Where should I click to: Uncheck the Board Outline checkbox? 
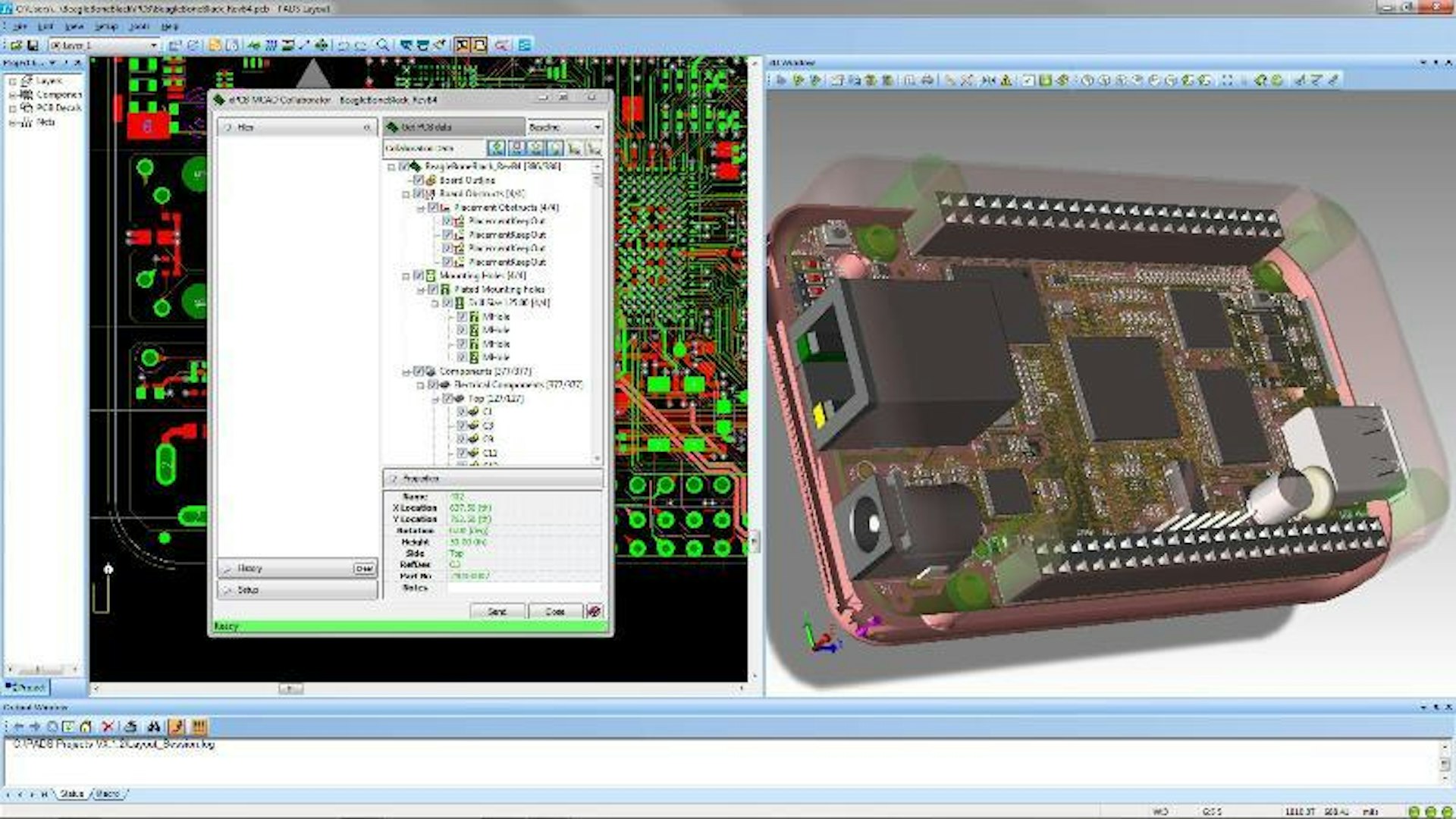(x=418, y=180)
